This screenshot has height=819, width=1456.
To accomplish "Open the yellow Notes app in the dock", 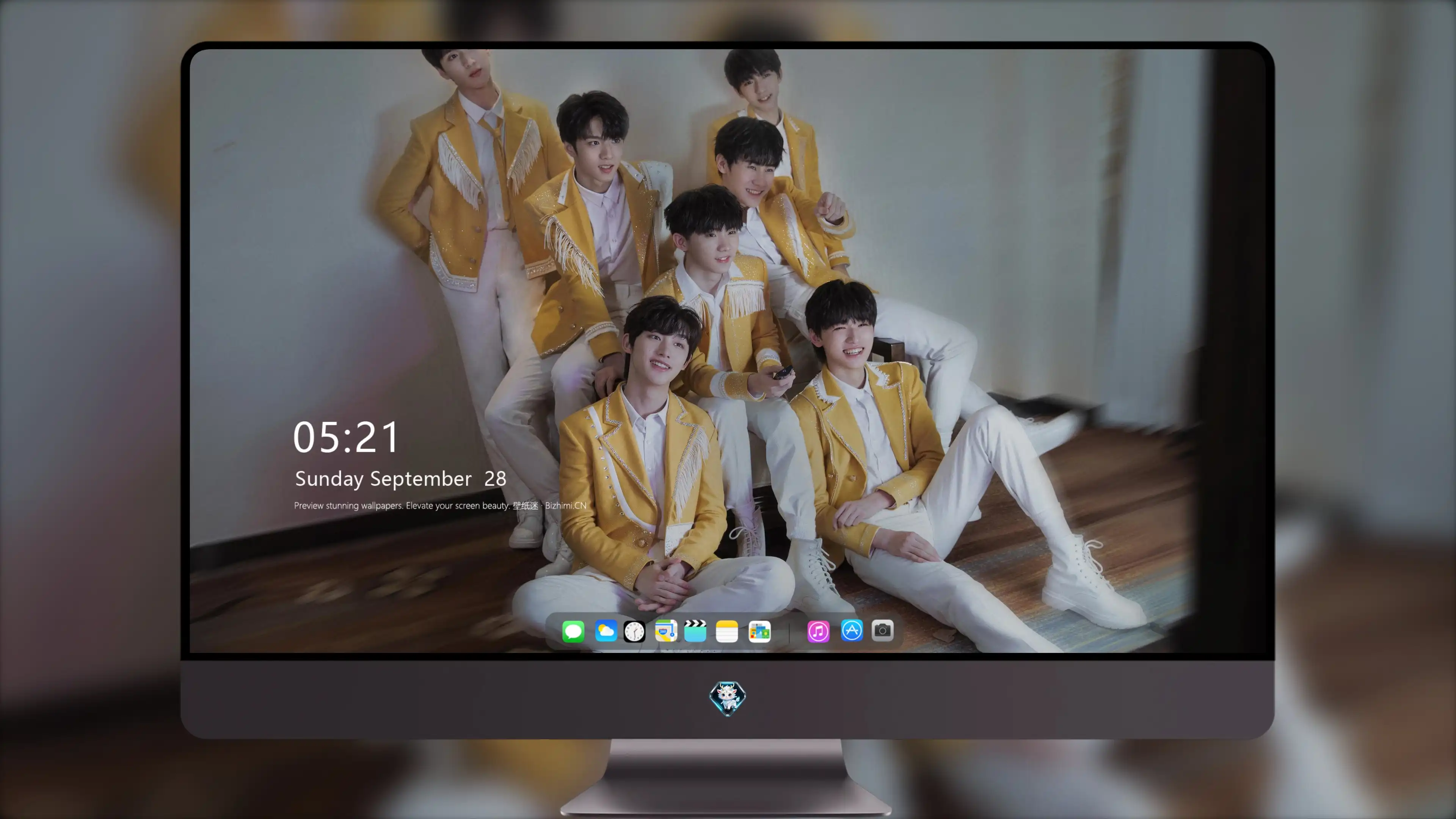I will point(727,631).
